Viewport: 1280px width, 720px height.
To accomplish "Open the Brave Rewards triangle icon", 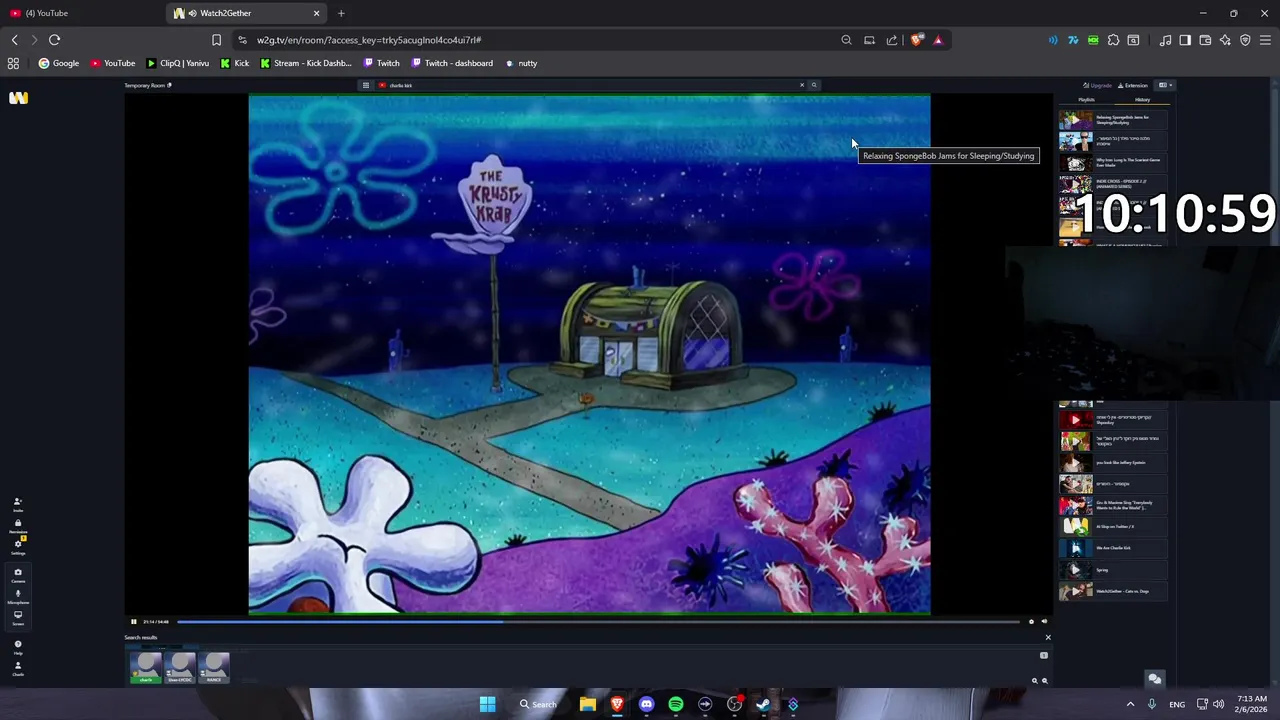I will point(938,40).
